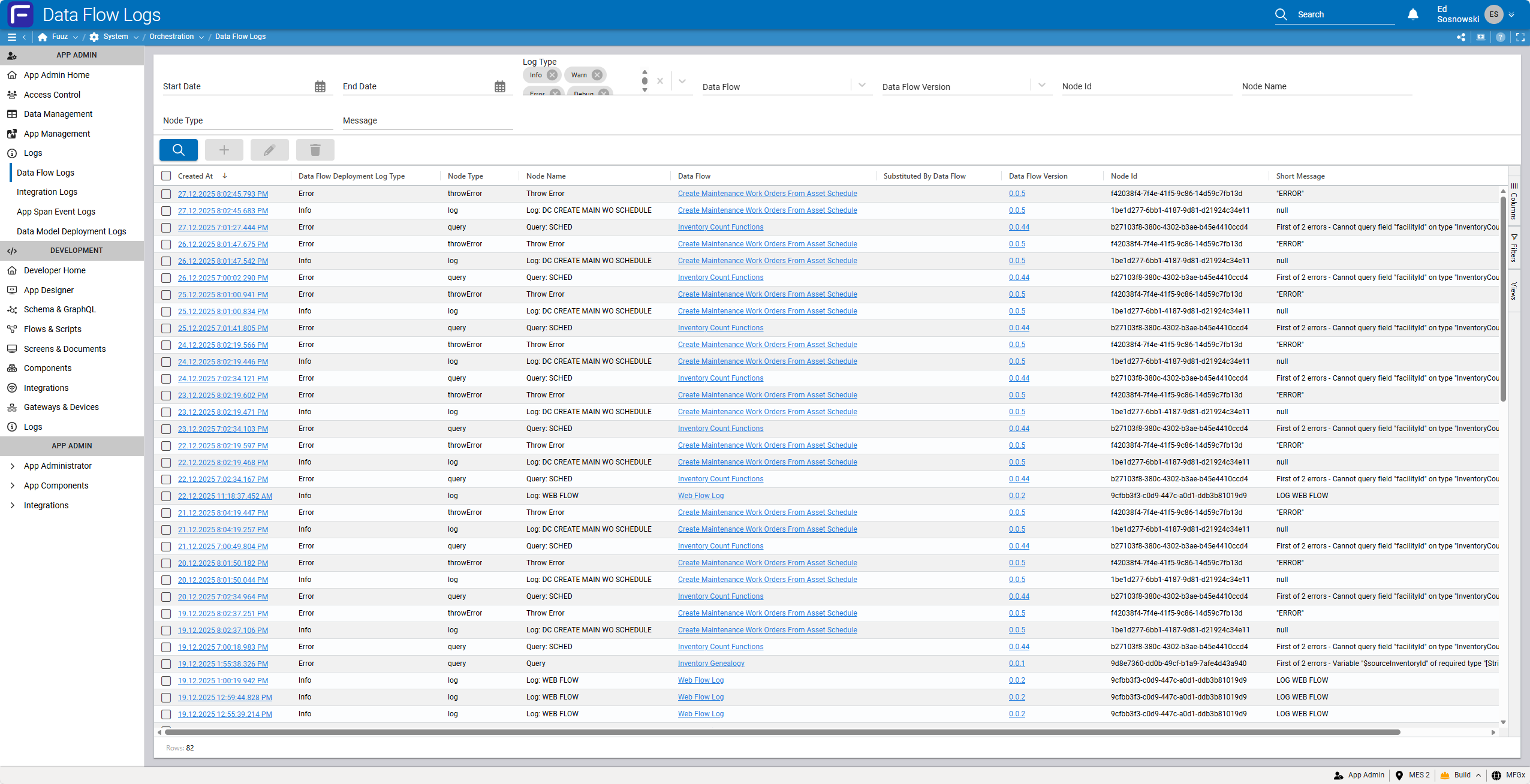Open Inventory Genealogy data flow link
This screenshot has width=1530, height=784.
pos(711,664)
